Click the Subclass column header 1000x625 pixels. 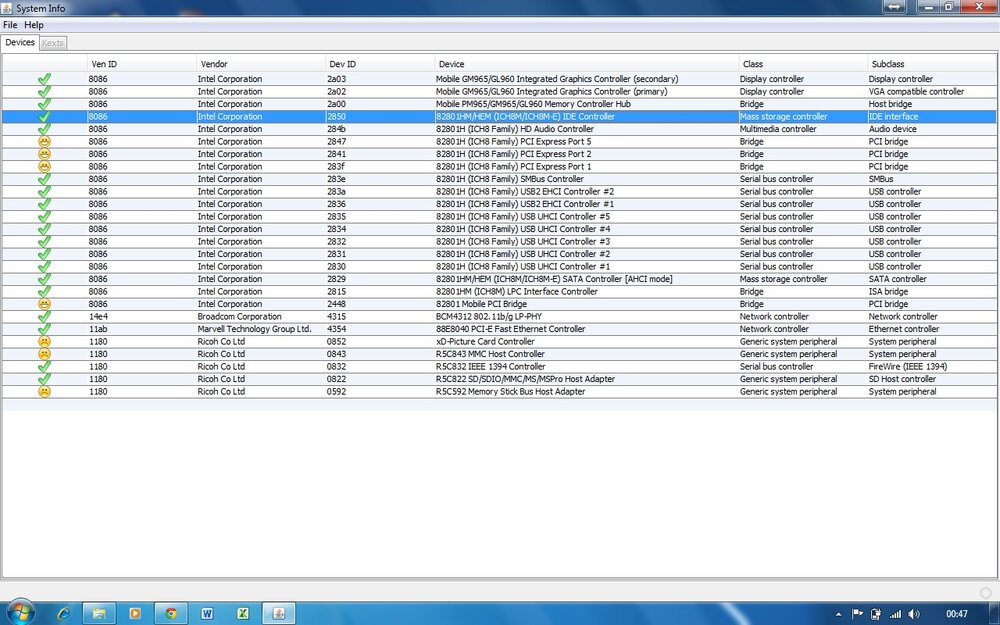click(888, 64)
